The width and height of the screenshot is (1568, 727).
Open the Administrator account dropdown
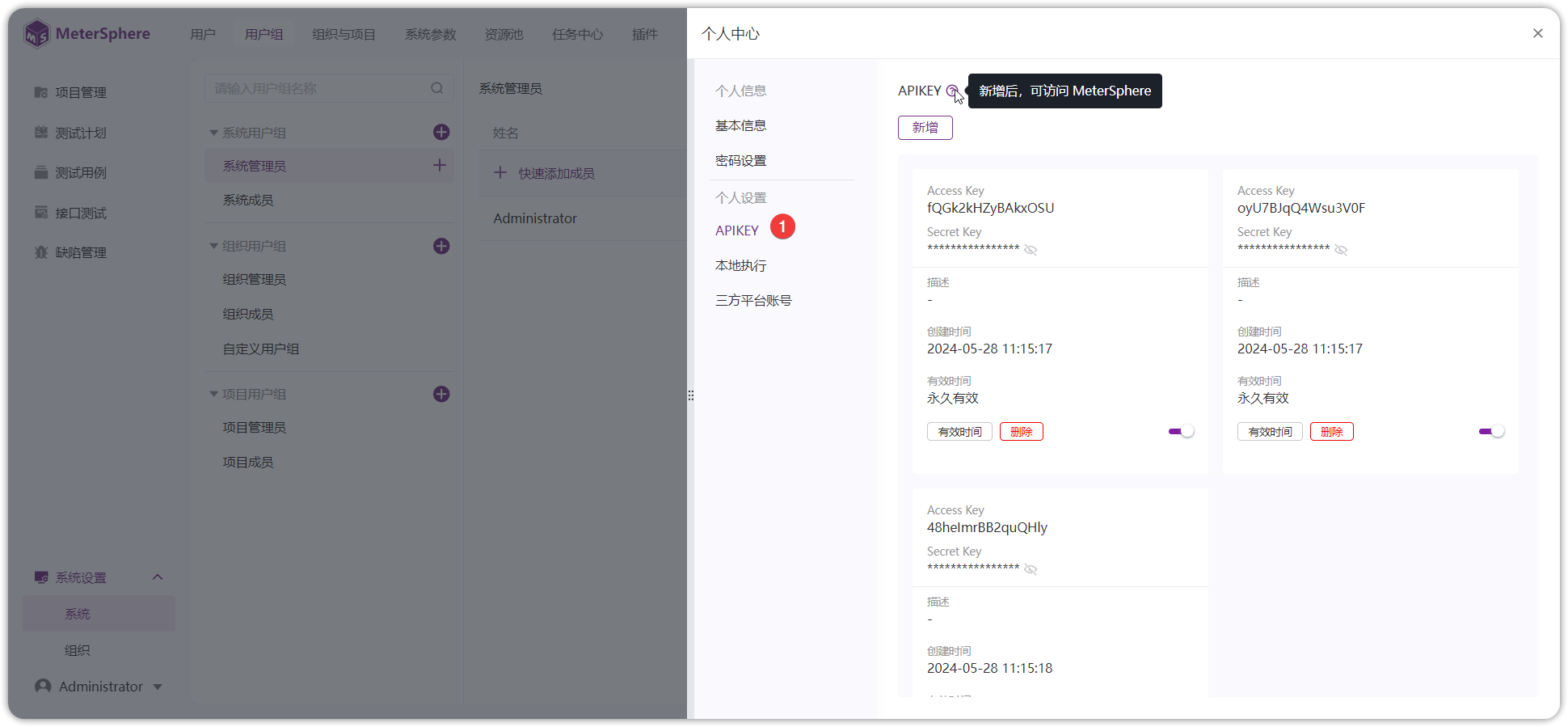point(158,687)
